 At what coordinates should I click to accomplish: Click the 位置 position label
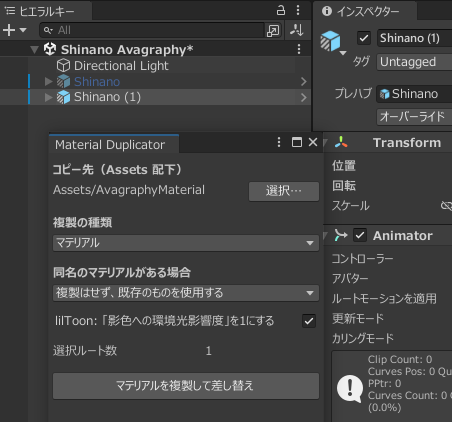pos(344,166)
